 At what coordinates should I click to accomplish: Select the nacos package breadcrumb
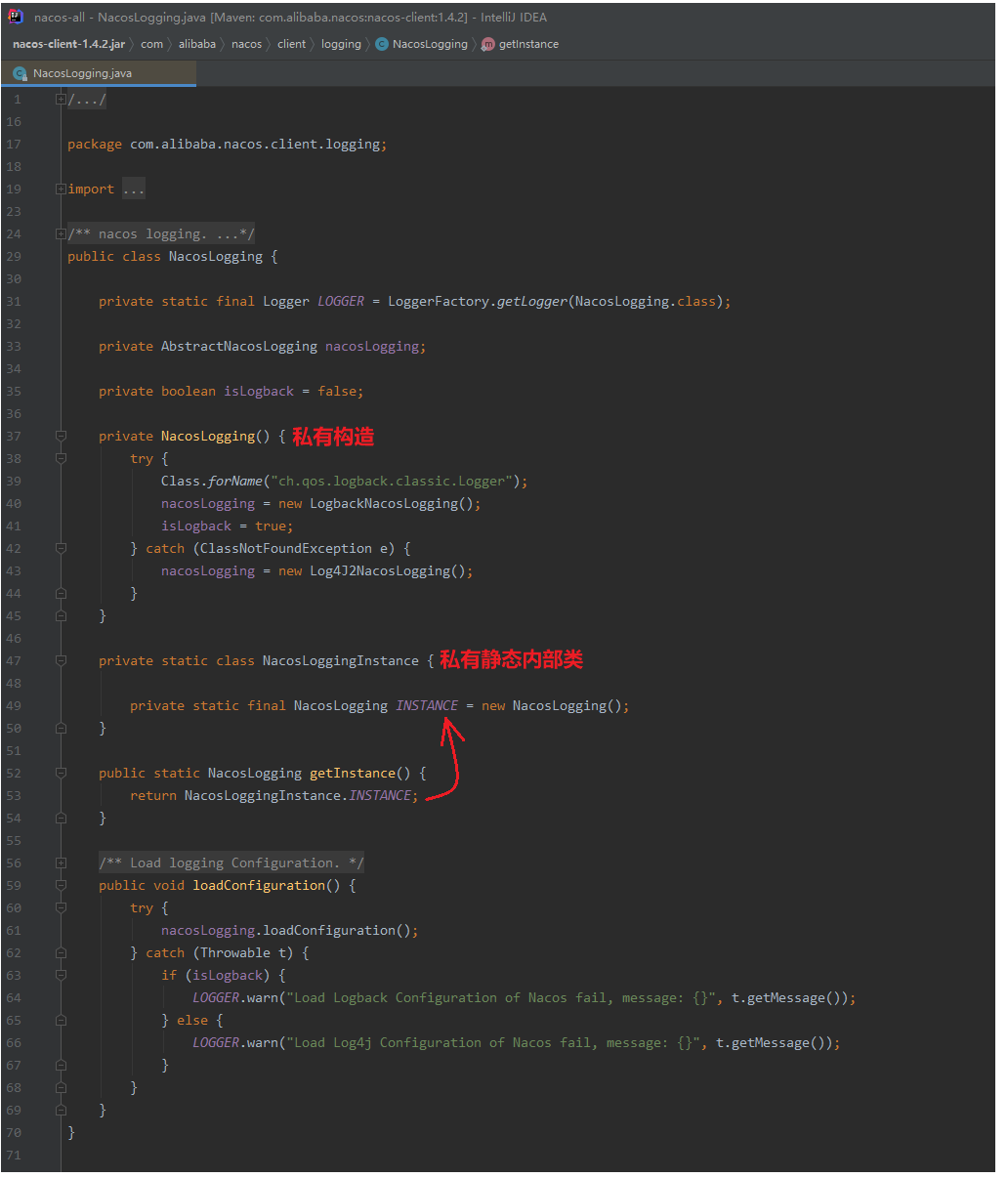[x=246, y=44]
